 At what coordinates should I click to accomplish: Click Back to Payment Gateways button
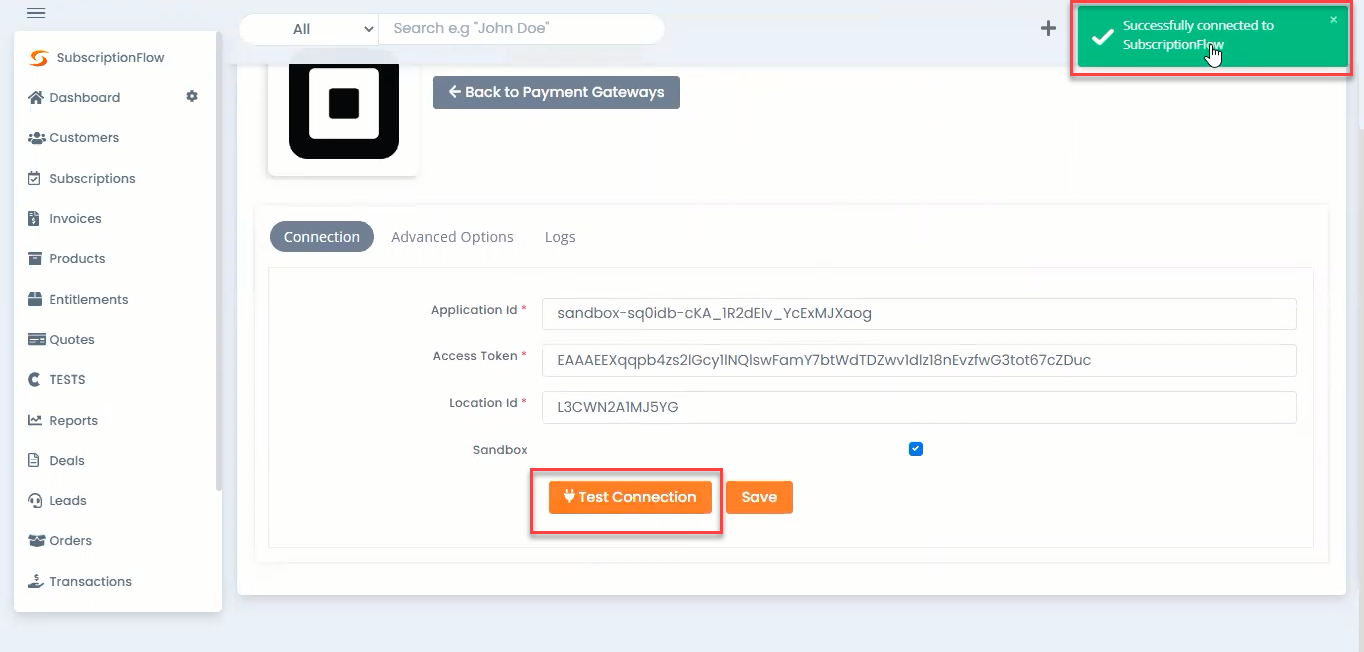pos(556,92)
